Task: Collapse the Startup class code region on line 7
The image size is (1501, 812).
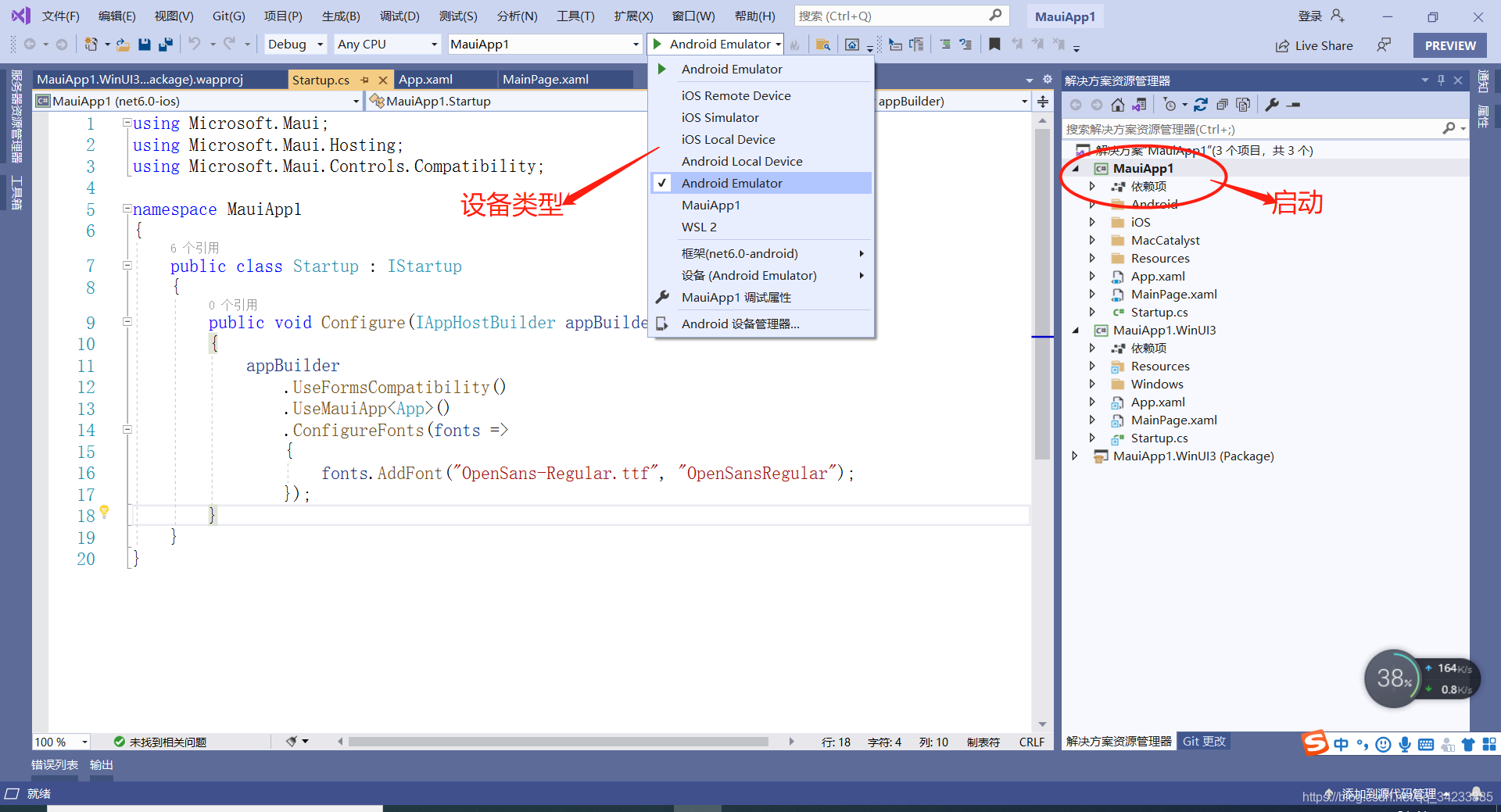Action: [x=127, y=266]
